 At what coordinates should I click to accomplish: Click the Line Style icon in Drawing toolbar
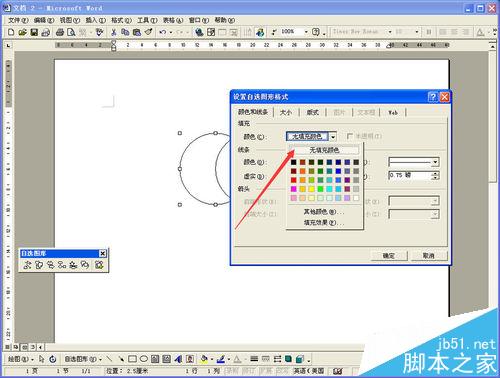tap(254, 359)
